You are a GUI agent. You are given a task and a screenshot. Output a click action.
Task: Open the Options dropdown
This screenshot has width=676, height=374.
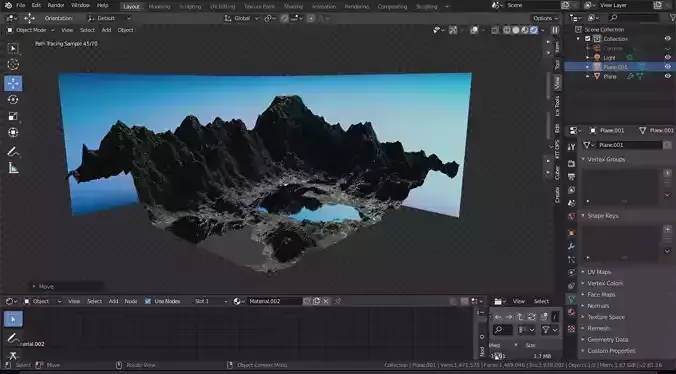point(545,18)
